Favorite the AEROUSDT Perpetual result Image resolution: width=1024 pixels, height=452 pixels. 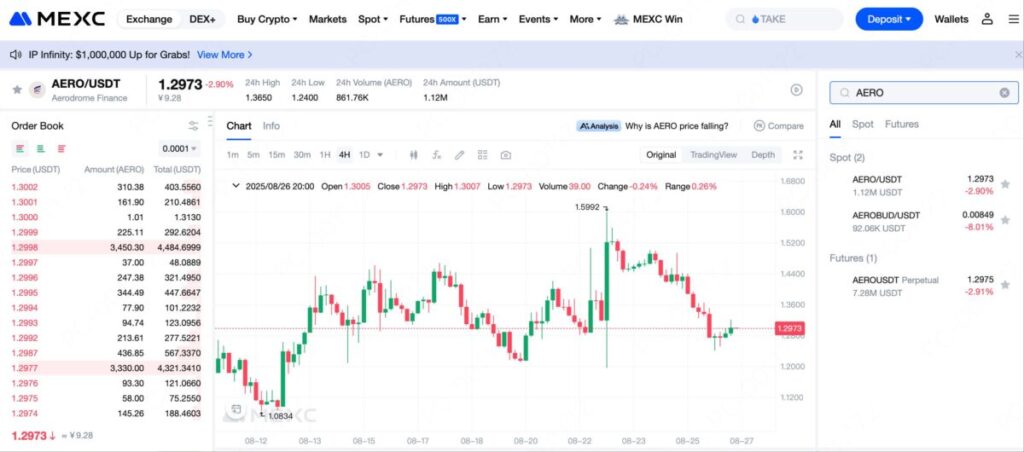pos(1005,285)
